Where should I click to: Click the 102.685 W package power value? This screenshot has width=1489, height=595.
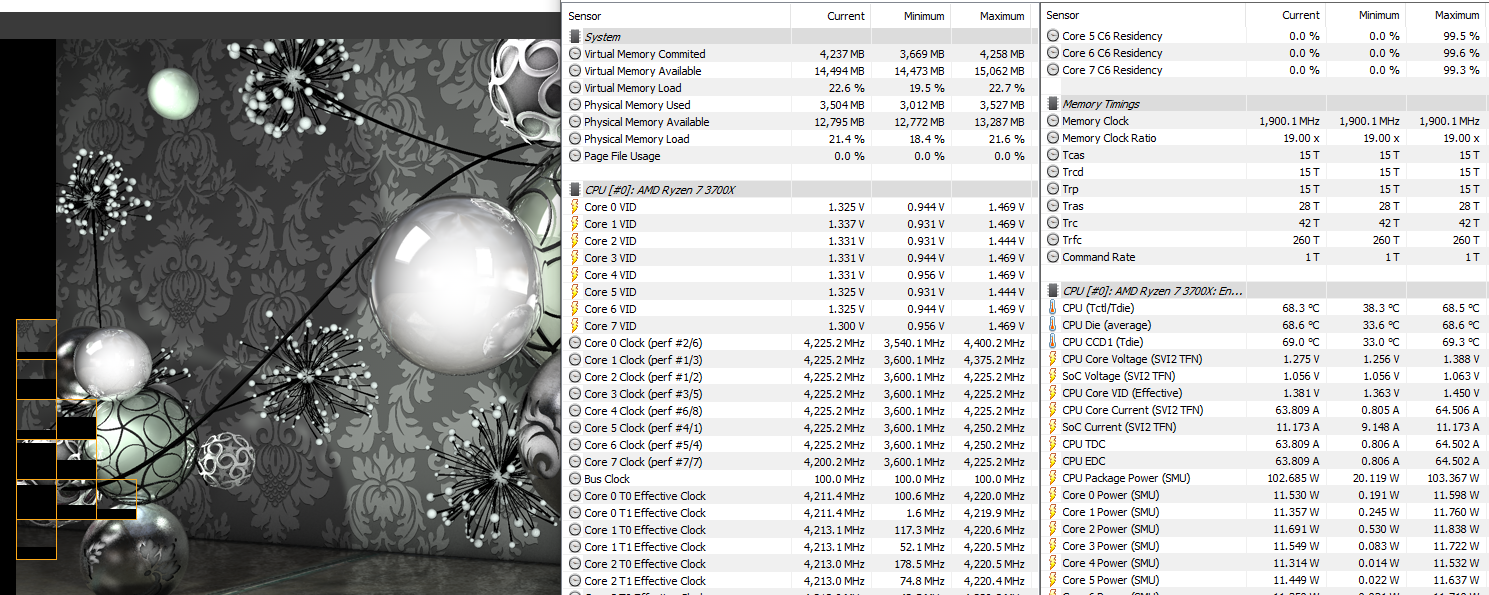[x=1293, y=478]
